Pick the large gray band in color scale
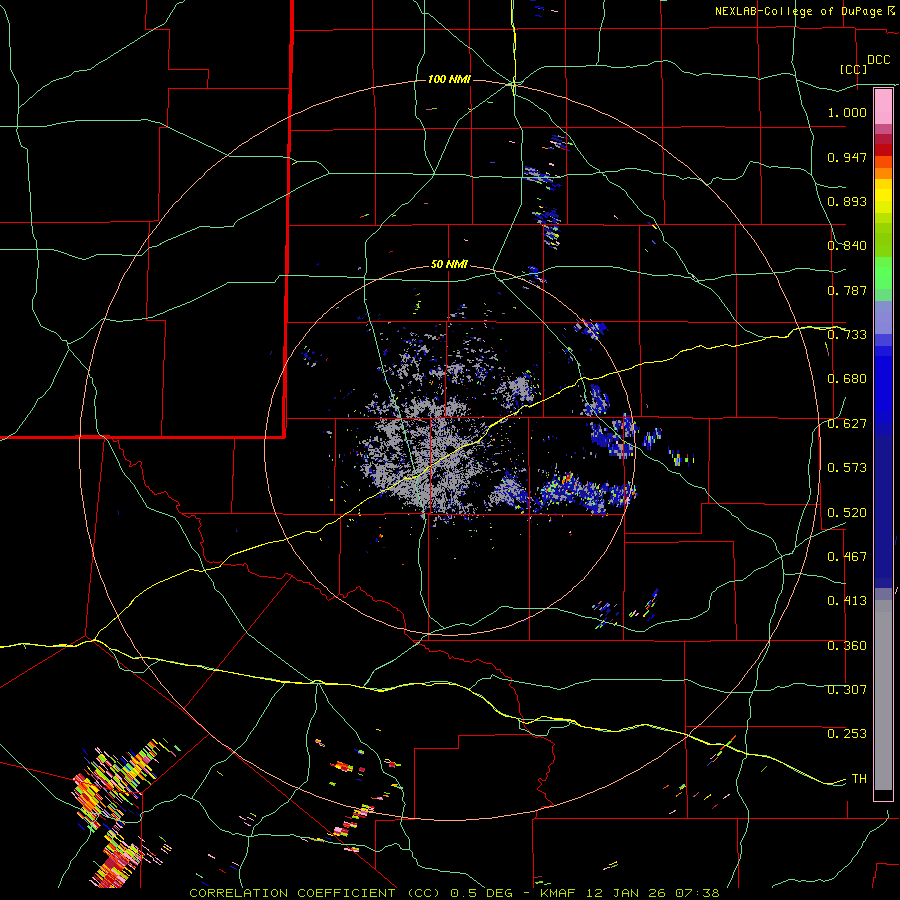 click(x=883, y=695)
